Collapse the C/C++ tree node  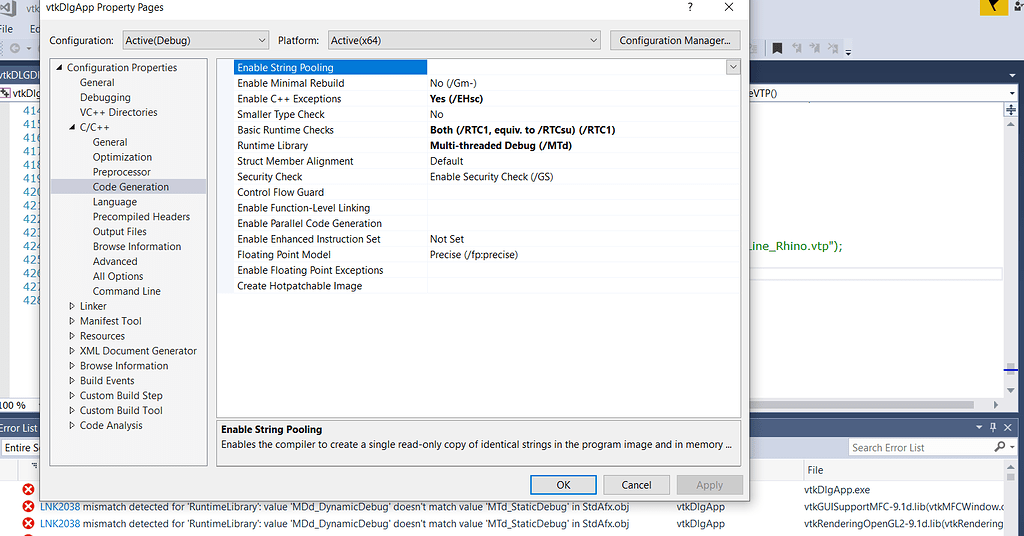click(x=72, y=128)
